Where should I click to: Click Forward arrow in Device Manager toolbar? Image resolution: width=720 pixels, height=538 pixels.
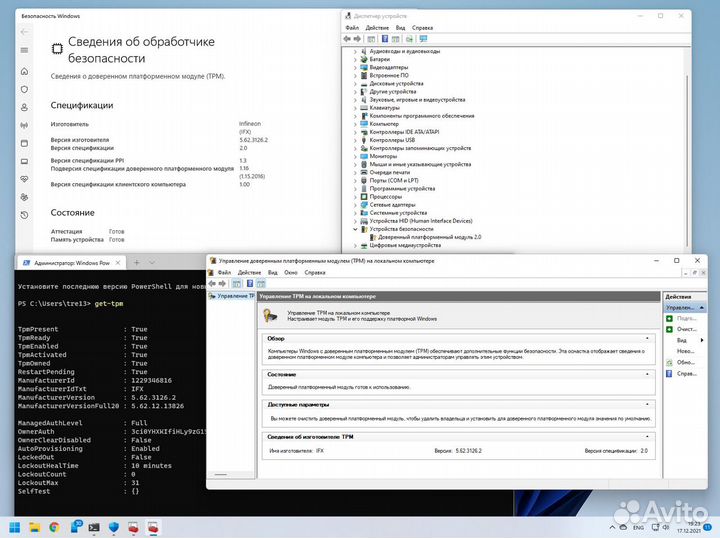tap(357, 39)
